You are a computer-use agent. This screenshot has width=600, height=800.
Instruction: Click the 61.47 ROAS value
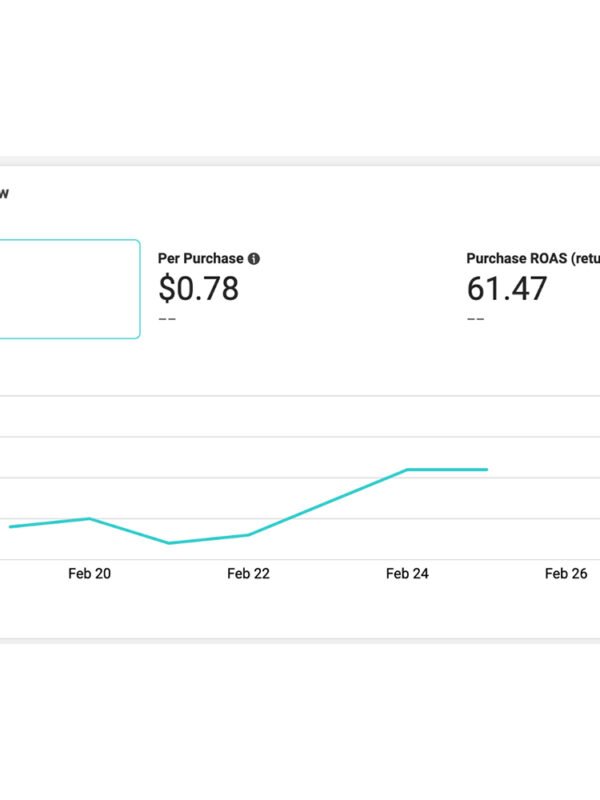click(x=507, y=289)
